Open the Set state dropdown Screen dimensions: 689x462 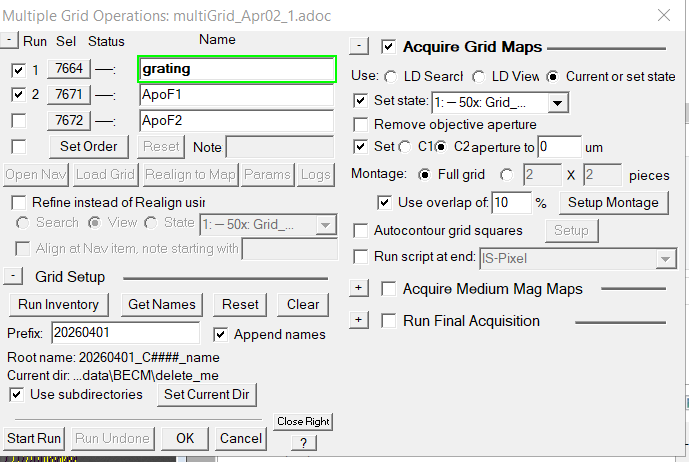(558, 103)
